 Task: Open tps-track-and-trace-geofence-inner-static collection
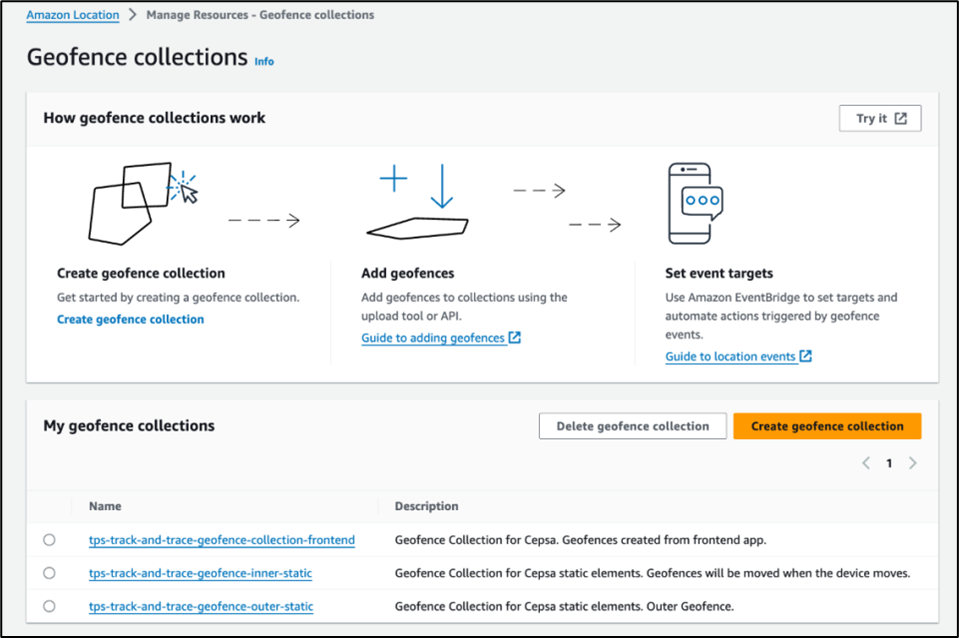(x=200, y=573)
